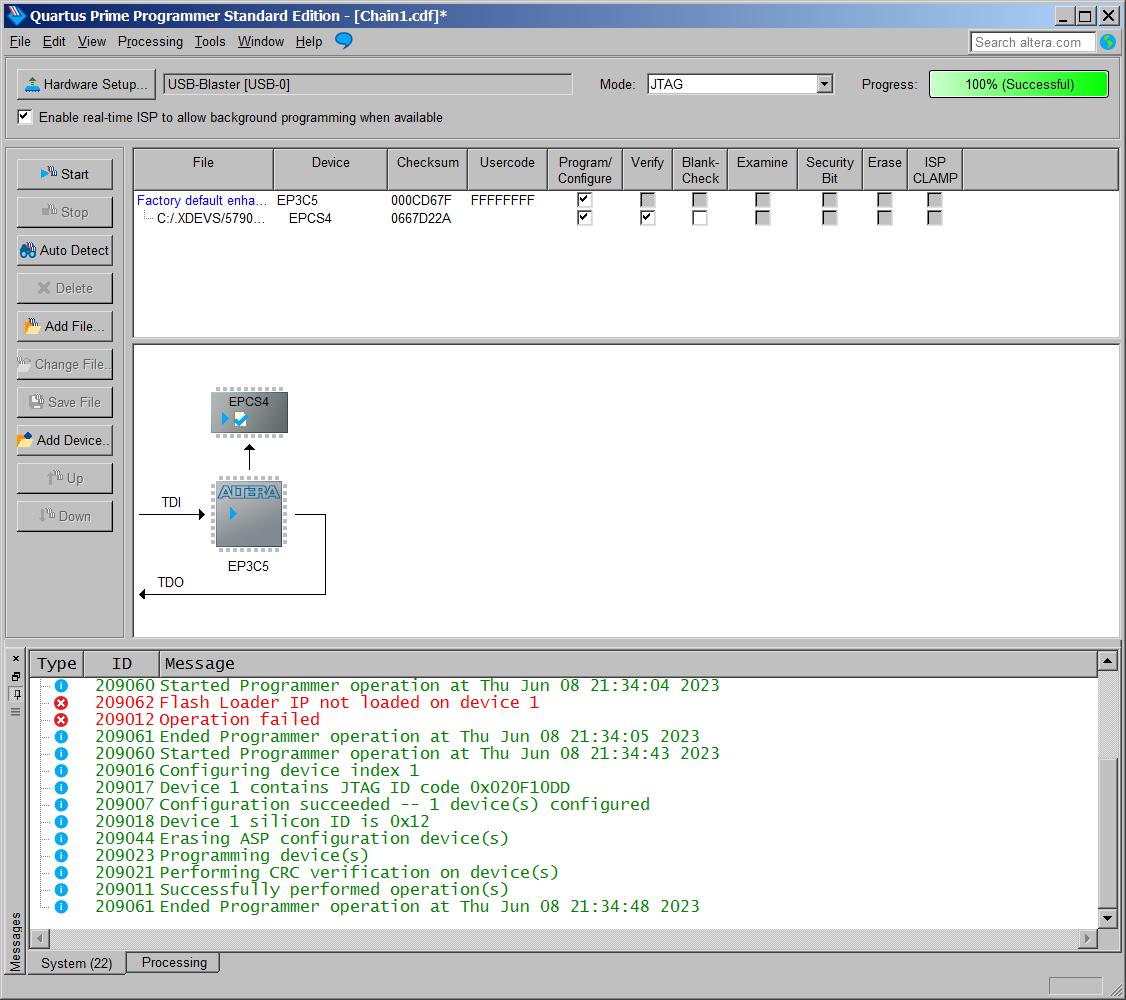The height and width of the screenshot is (1000, 1126).
Task: Switch to the System (22) tab
Action: 77,963
